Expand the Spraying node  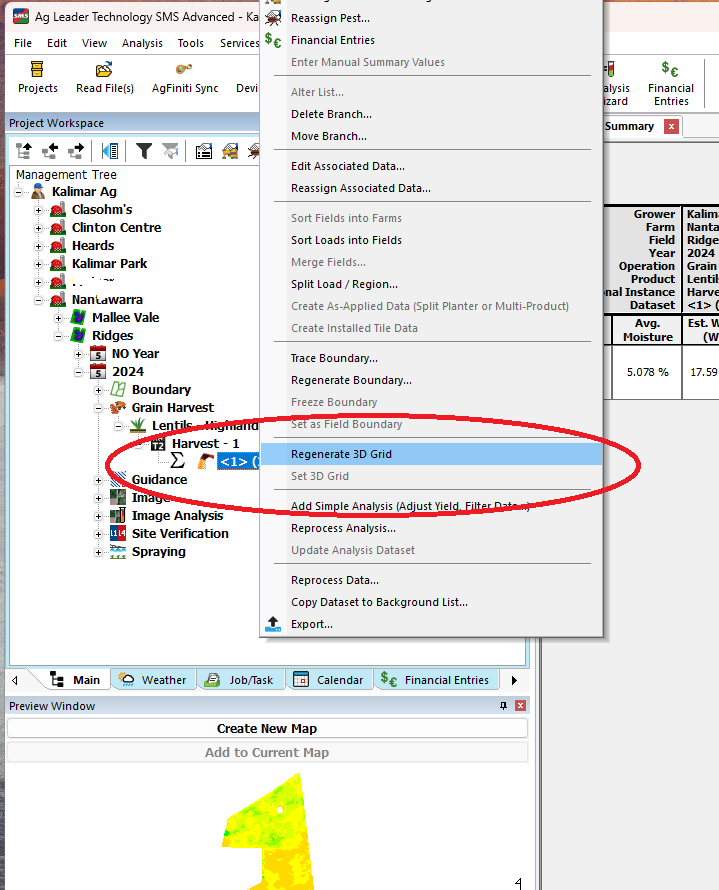(98, 552)
